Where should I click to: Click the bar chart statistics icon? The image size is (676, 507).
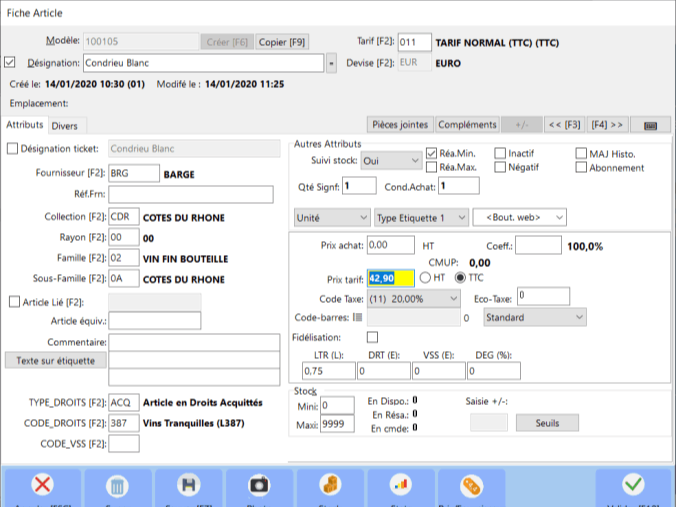click(x=402, y=486)
